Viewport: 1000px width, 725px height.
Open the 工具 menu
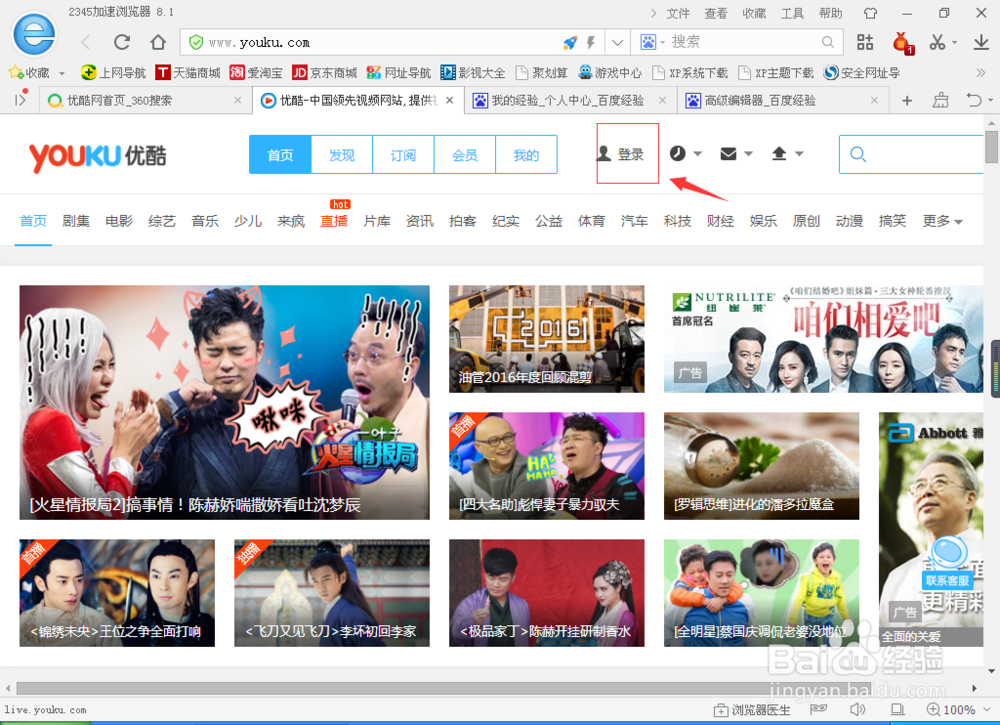(792, 13)
